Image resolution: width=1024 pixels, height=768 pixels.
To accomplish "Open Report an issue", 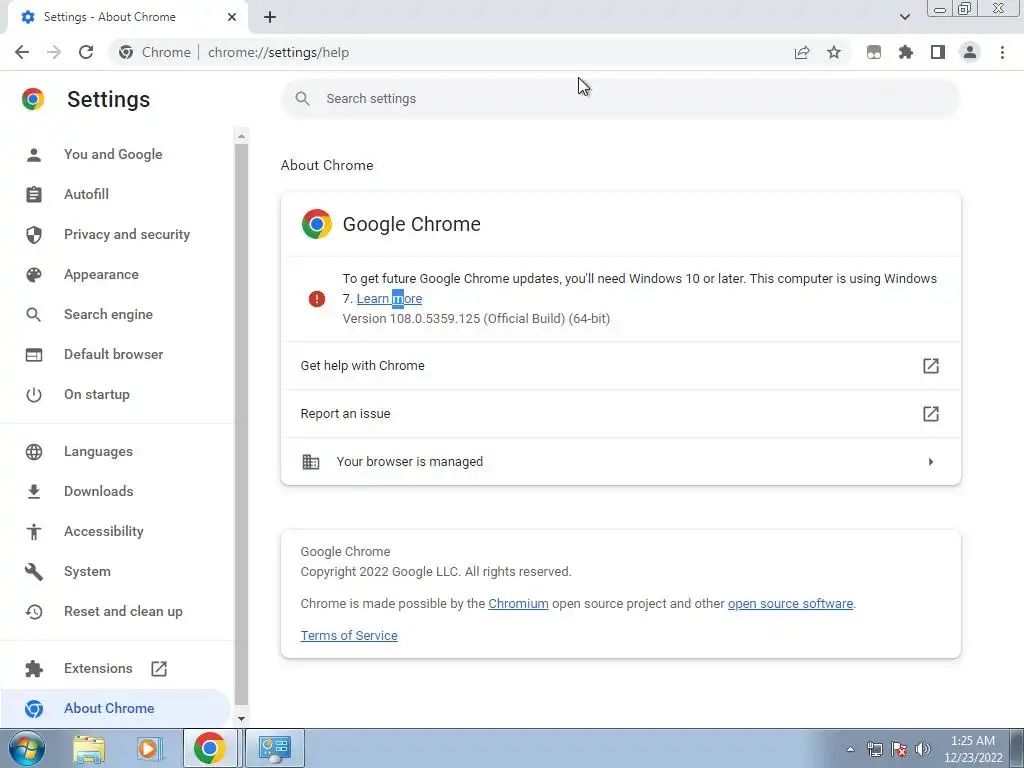I will coord(620,414).
